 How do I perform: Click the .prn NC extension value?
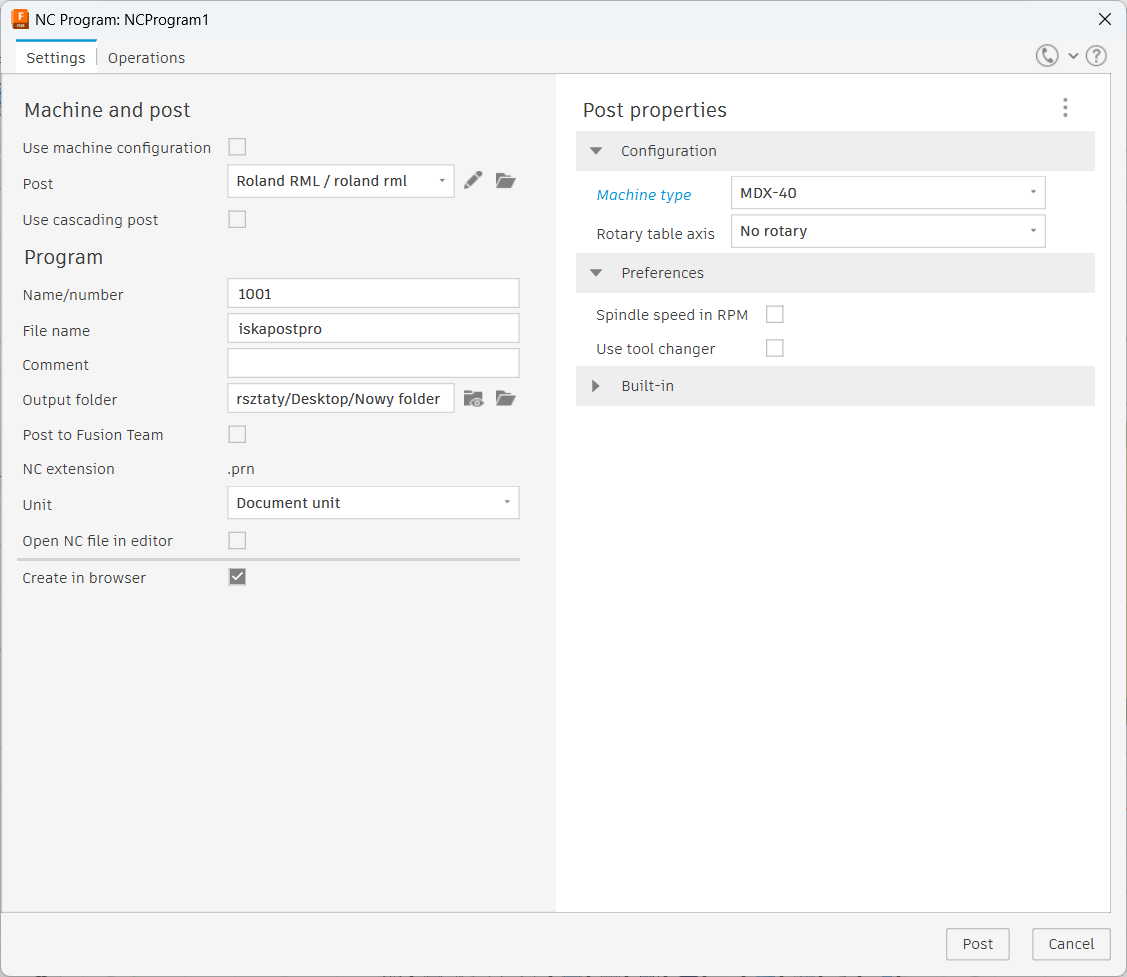coord(241,469)
